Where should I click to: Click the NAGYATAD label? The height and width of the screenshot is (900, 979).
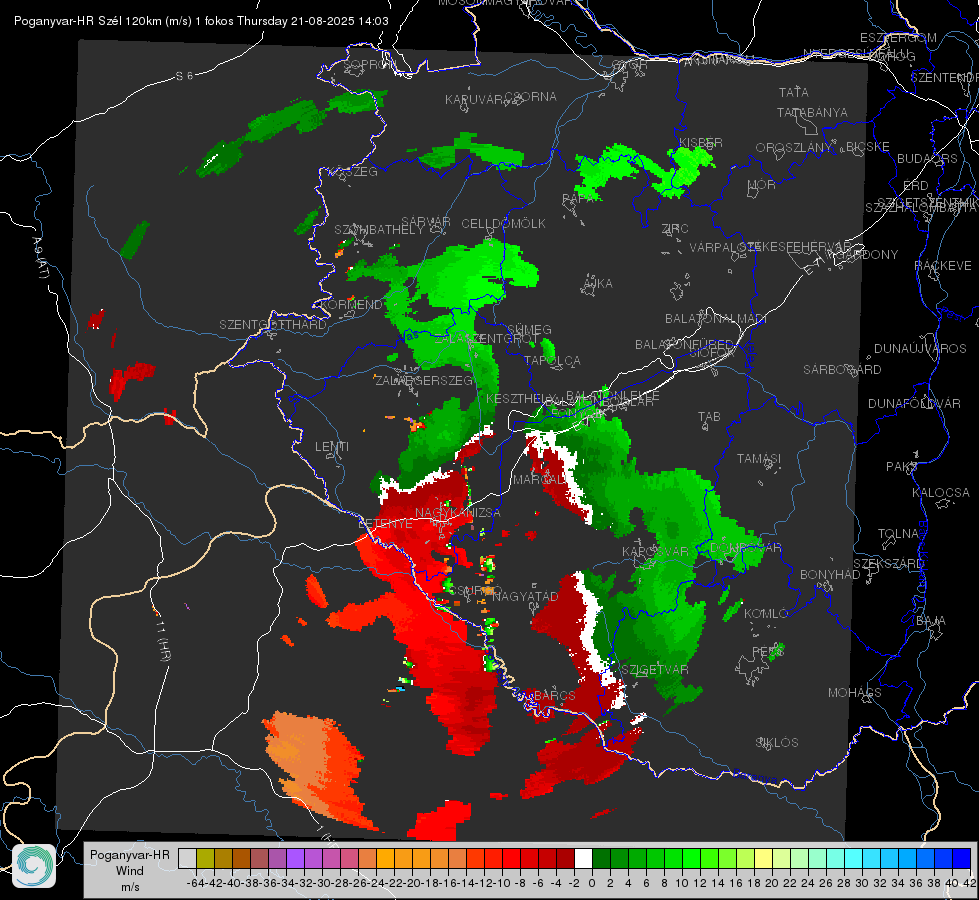tap(525, 596)
